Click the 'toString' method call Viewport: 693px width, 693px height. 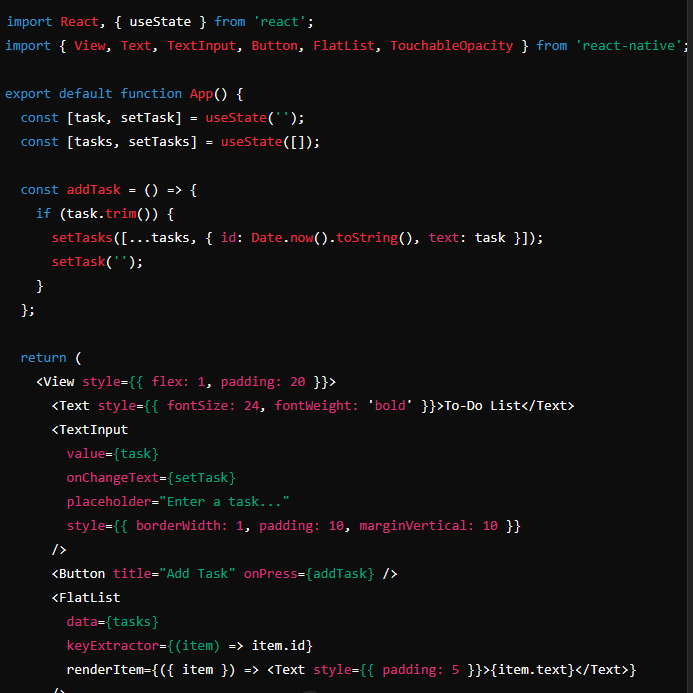[x=367, y=237]
